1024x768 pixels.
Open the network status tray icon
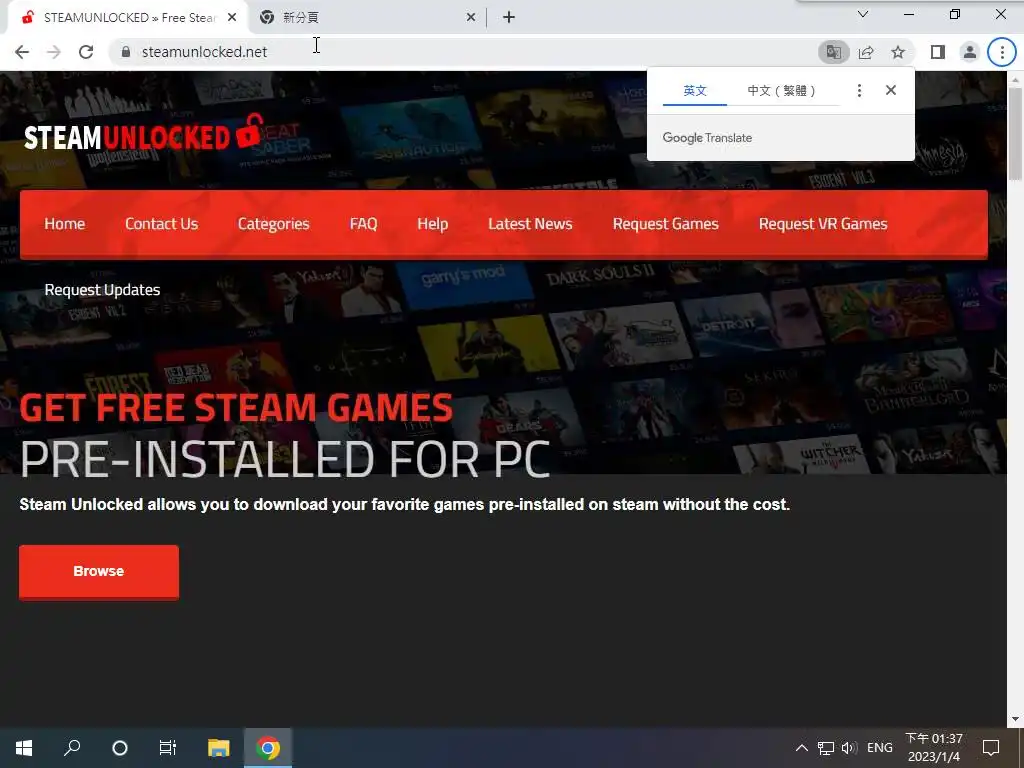(x=826, y=748)
